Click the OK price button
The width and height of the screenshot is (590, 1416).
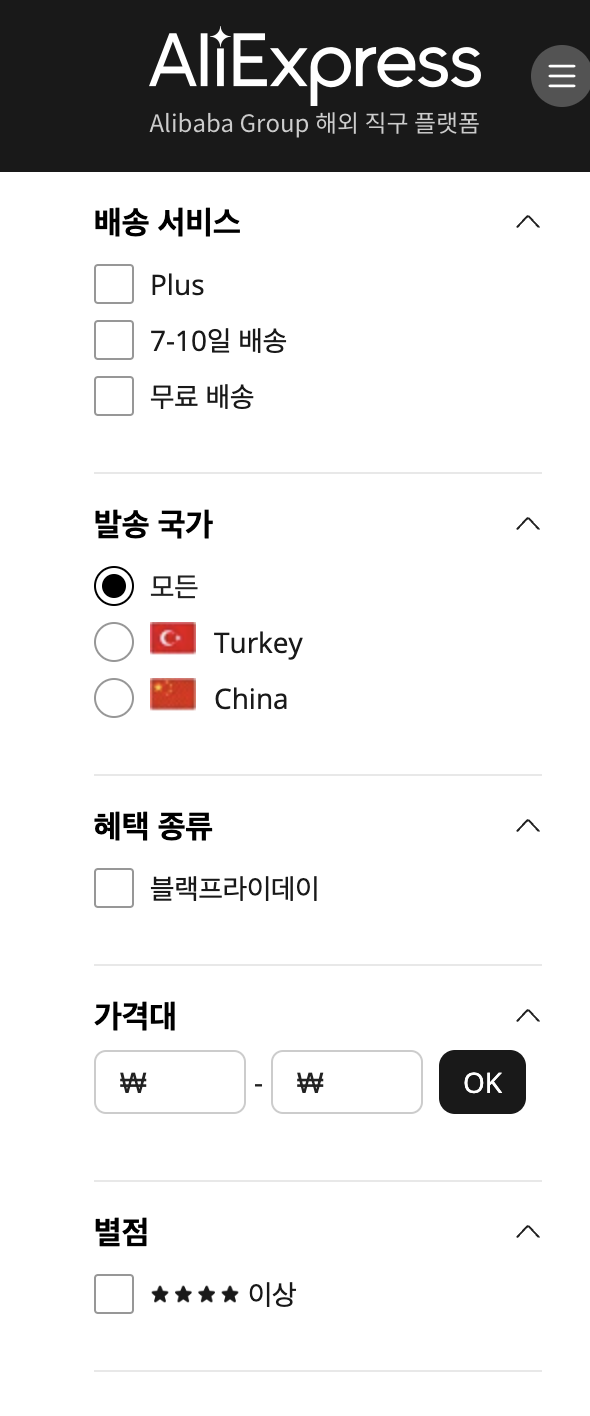click(482, 1082)
